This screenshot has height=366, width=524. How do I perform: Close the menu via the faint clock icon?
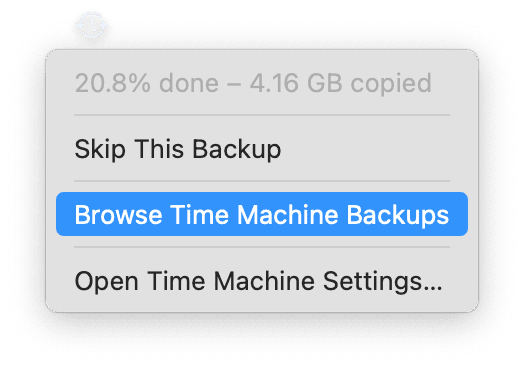[x=92, y=25]
